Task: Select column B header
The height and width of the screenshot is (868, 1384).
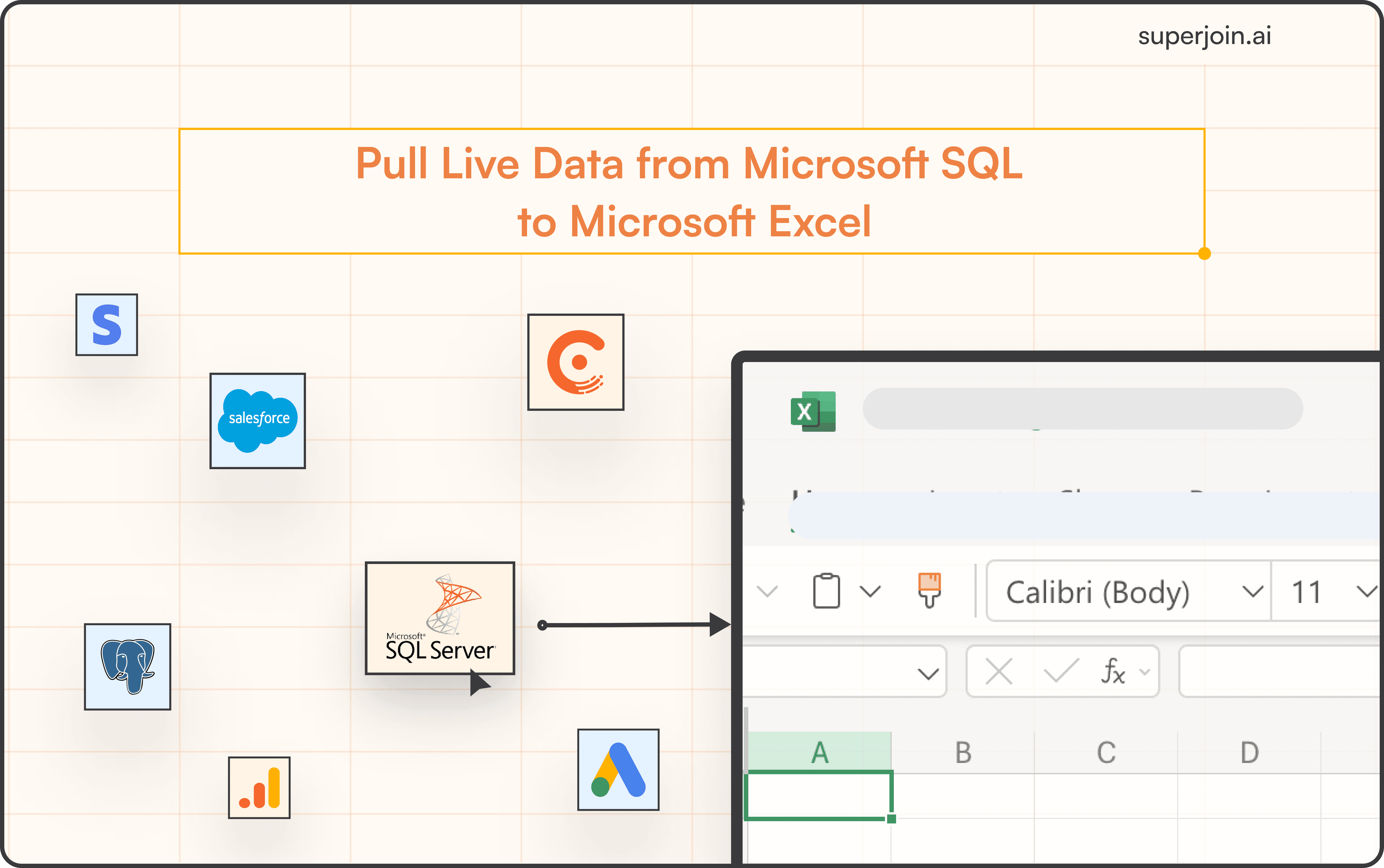Action: [x=963, y=753]
